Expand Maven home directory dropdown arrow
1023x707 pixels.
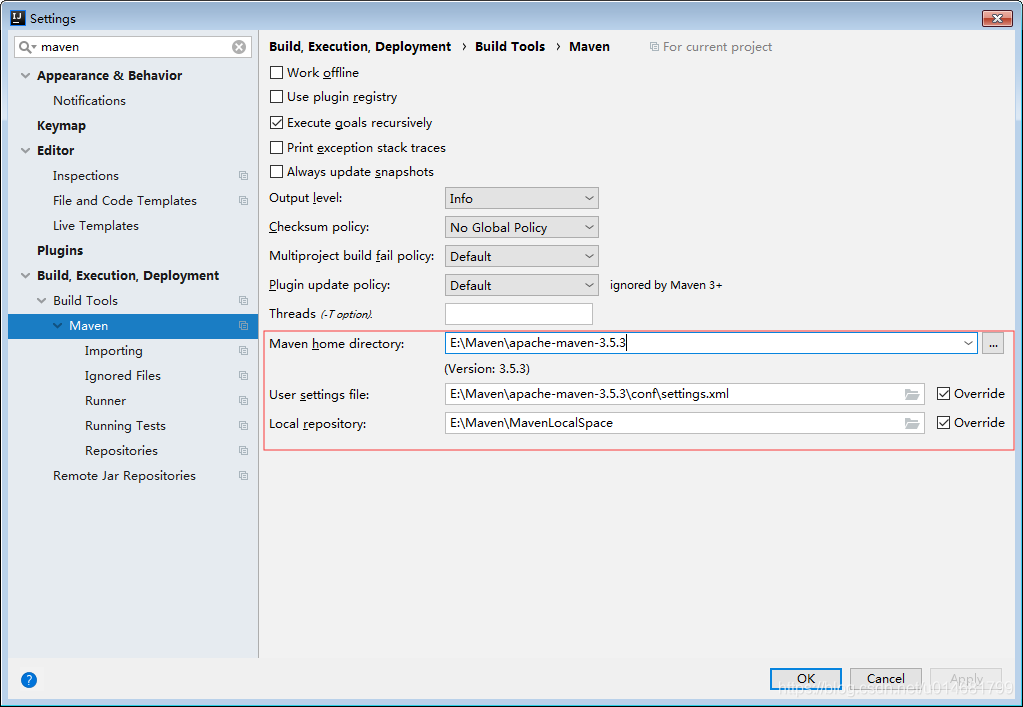pyautogui.click(x=968, y=343)
